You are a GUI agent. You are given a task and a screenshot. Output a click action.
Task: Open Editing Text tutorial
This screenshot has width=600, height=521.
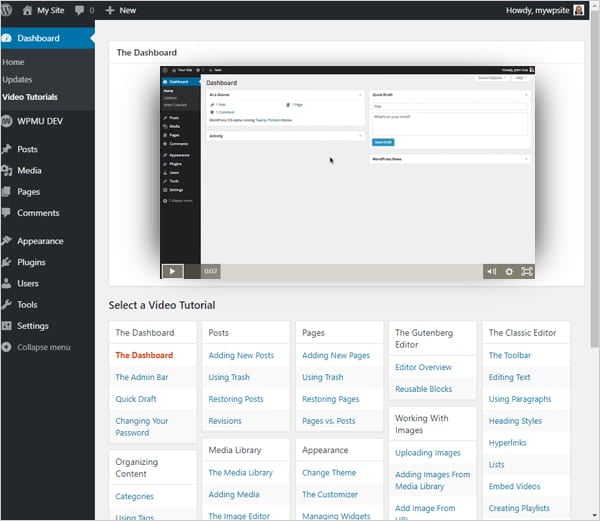[509, 377]
